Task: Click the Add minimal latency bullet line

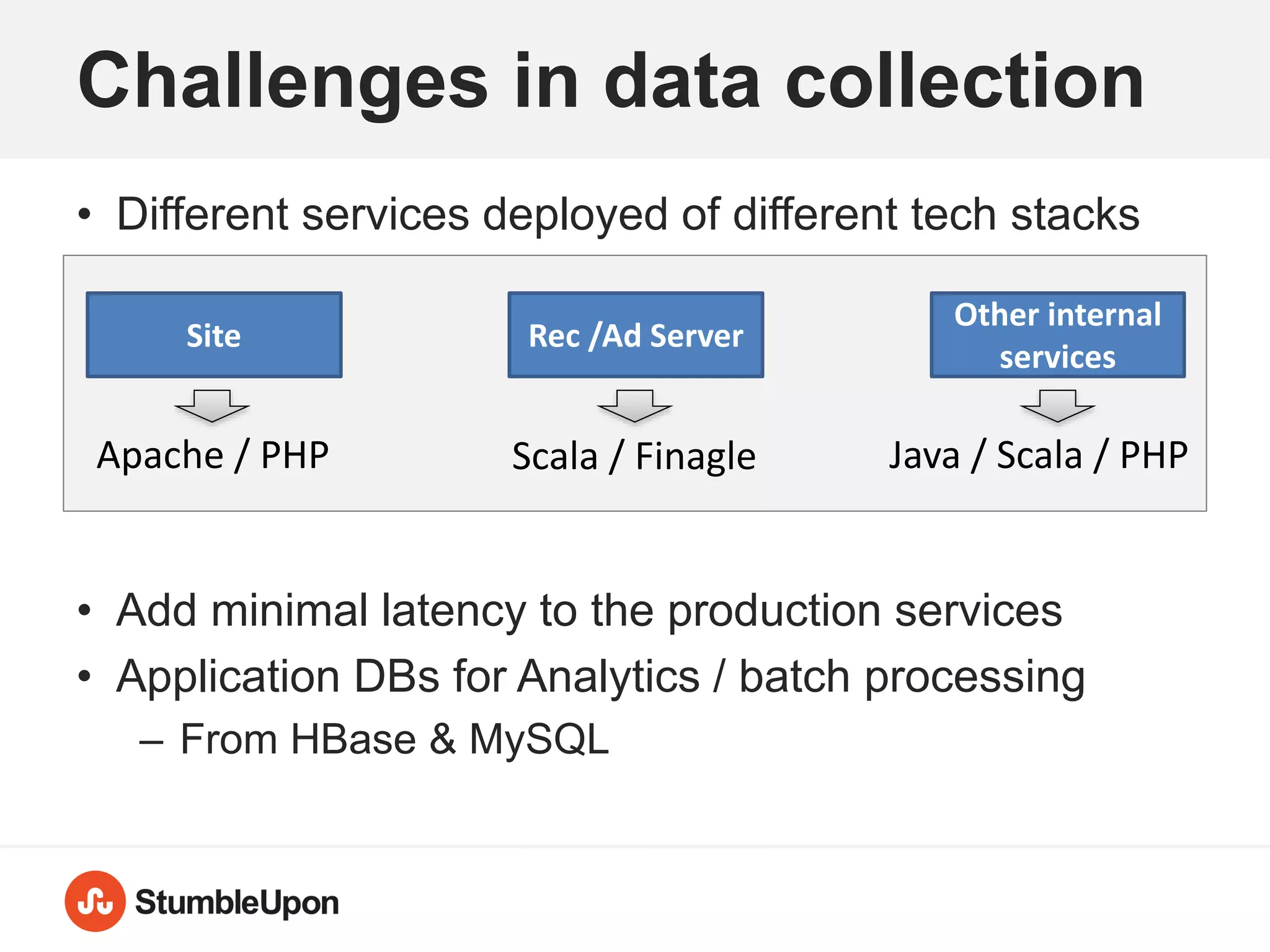Action: pos(589,611)
